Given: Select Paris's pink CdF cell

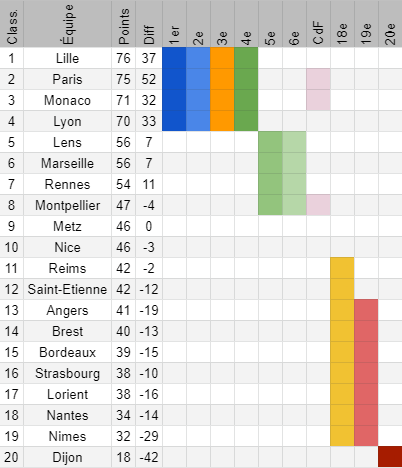Looking at the screenshot, I should click(318, 79).
